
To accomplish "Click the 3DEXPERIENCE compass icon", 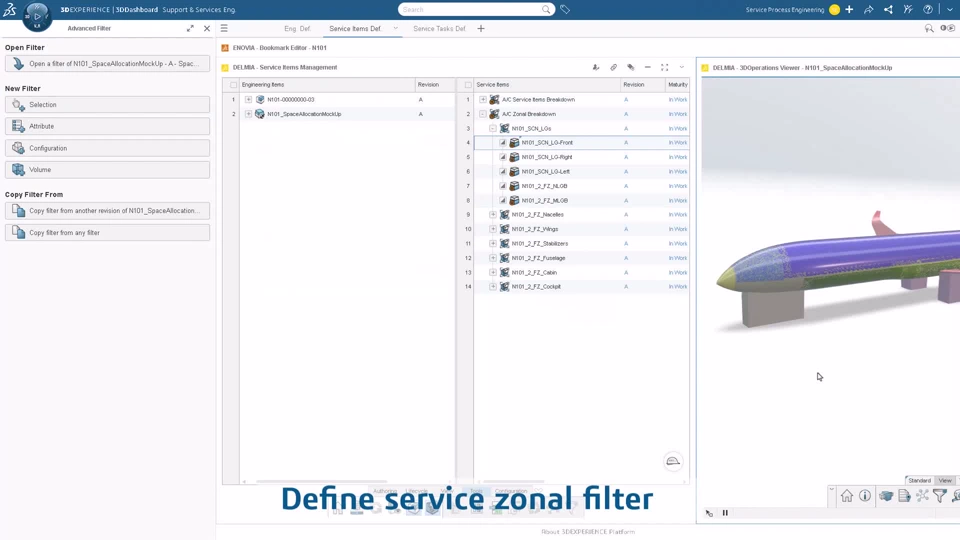I will [x=37, y=16].
